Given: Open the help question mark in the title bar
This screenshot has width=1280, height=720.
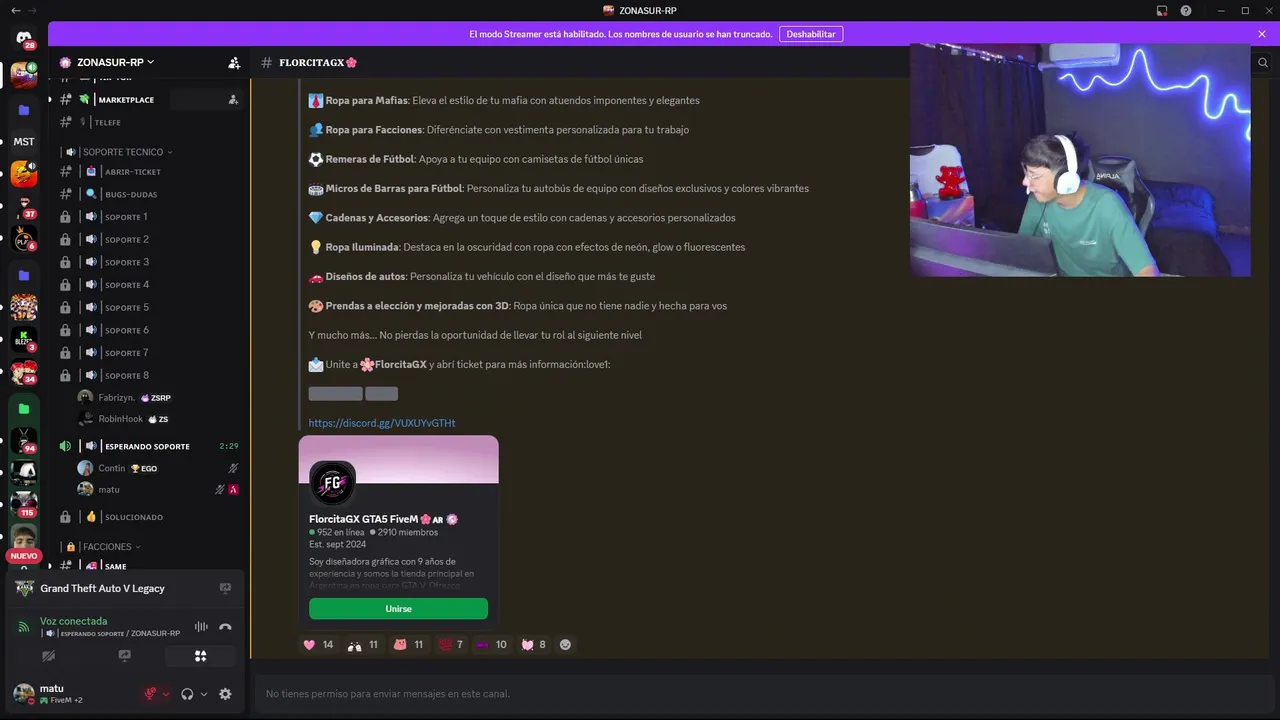Looking at the screenshot, I should click(x=1186, y=10).
